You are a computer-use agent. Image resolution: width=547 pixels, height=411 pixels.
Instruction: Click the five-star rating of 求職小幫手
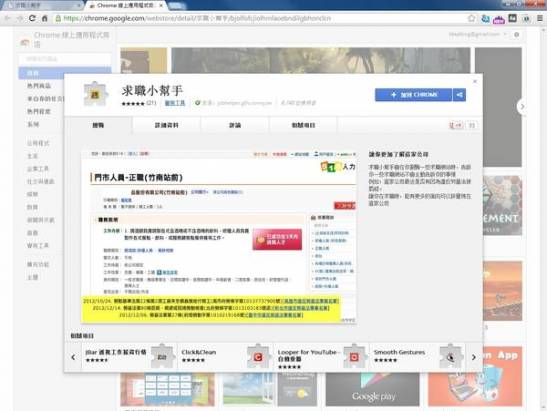click(133, 104)
